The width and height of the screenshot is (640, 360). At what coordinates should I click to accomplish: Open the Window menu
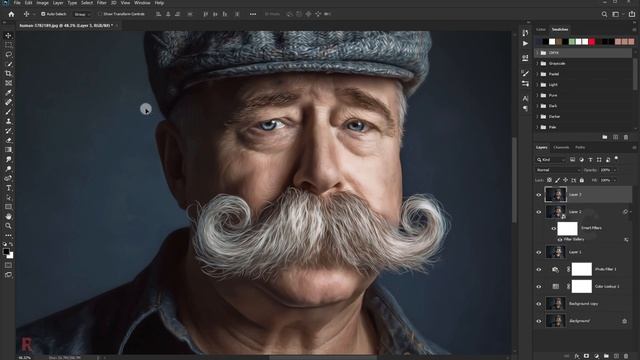(142, 3)
